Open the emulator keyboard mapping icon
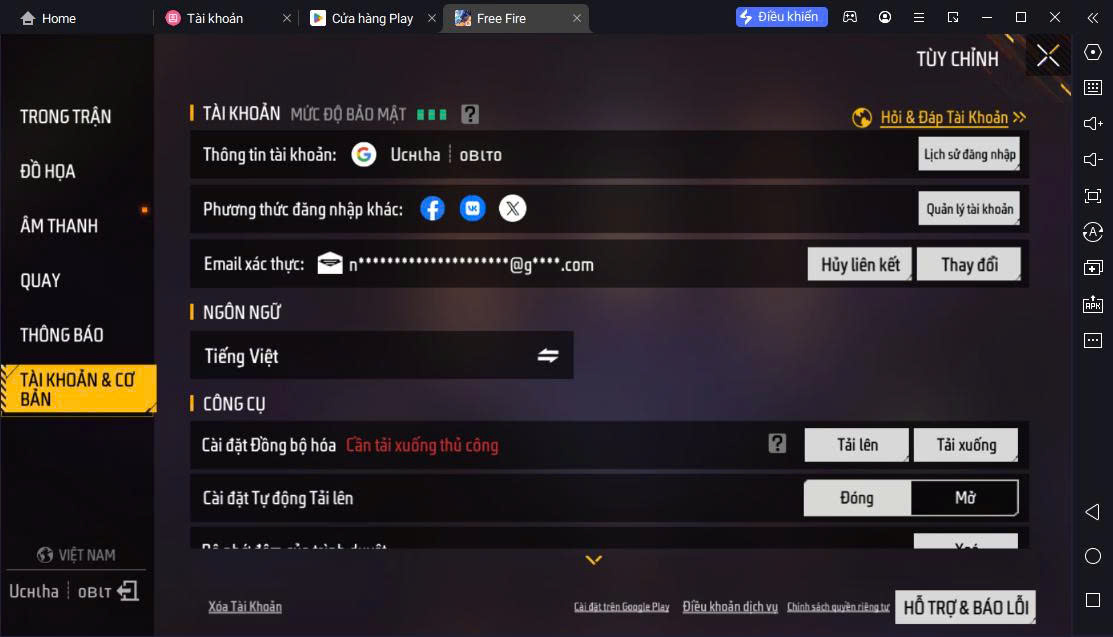 tap(1093, 87)
